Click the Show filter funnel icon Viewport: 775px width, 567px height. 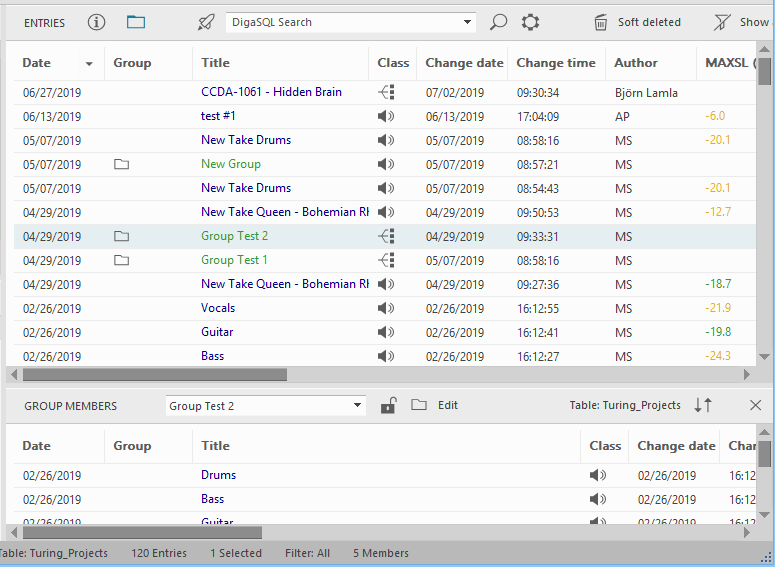(722, 22)
